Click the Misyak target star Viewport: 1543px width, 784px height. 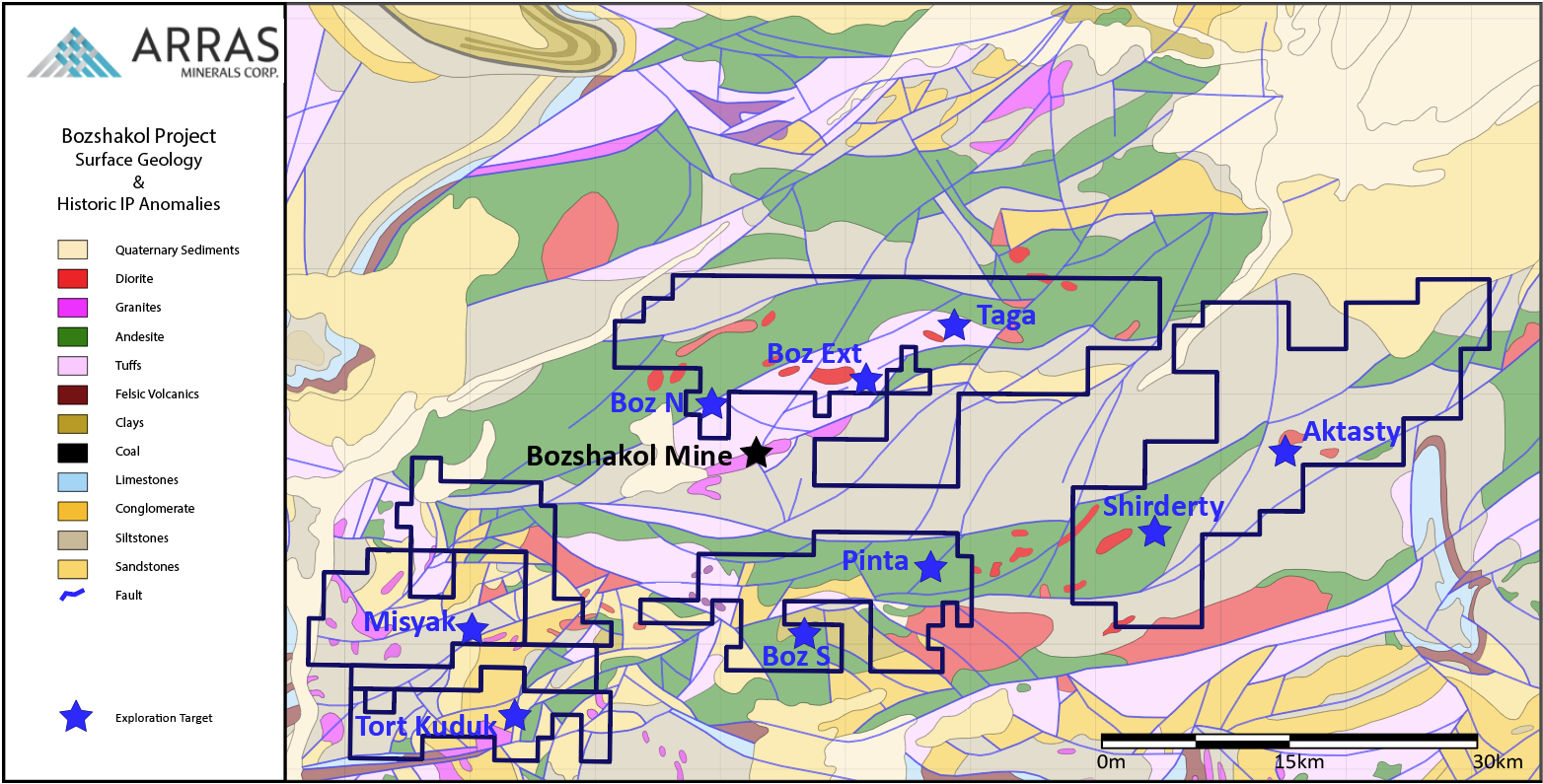[x=473, y=628]
